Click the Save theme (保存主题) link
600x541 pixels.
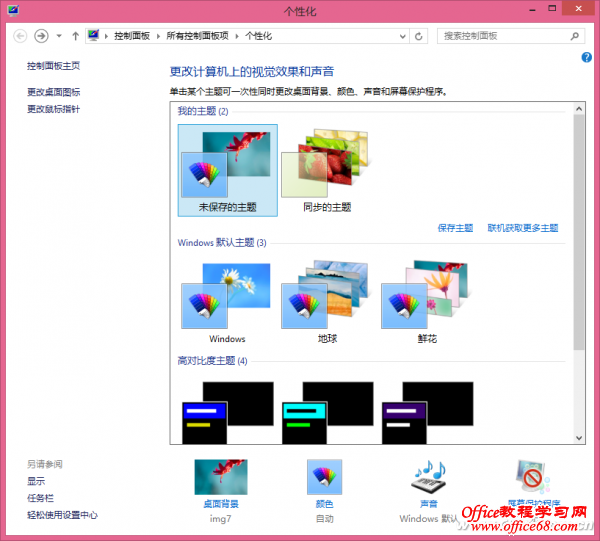pyautogui.click(x=455, y=228)
